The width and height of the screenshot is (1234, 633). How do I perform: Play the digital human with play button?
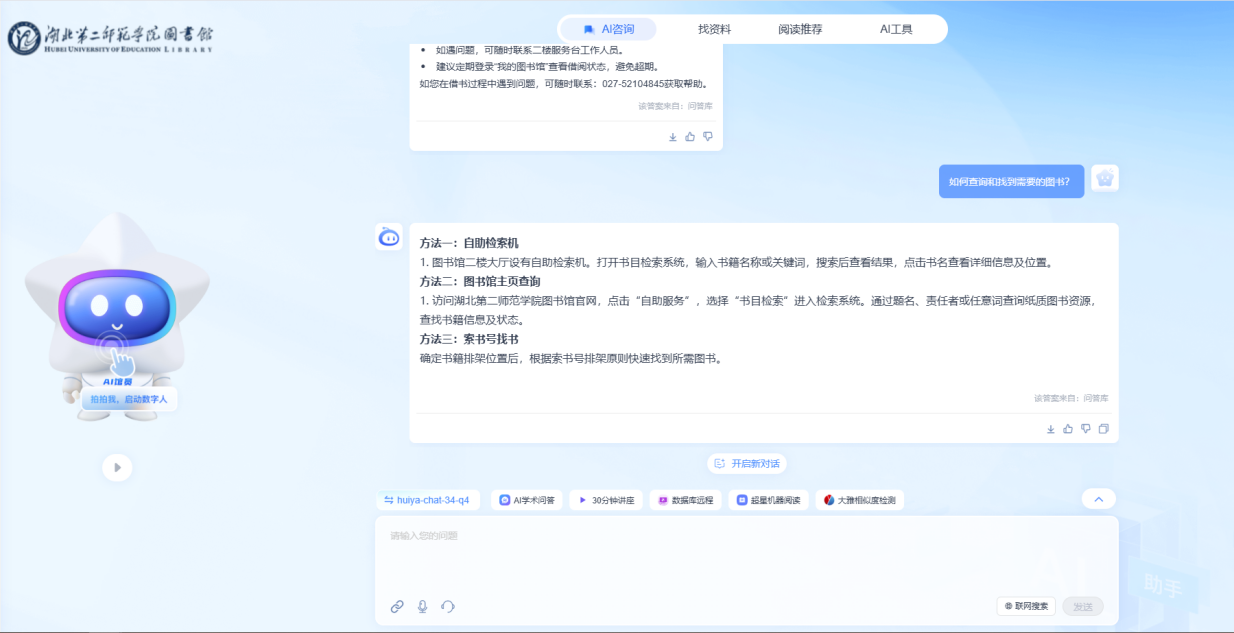coord(117,467)
